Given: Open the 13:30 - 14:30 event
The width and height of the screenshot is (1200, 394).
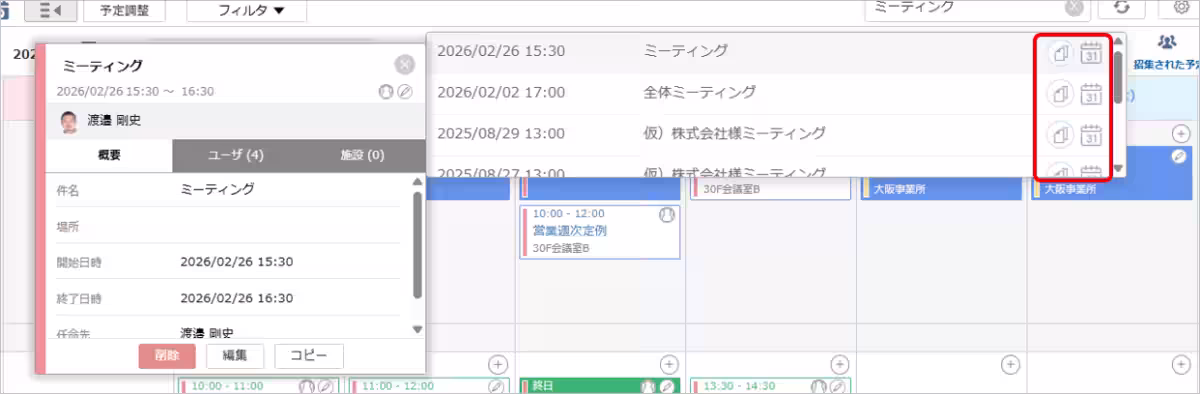Looking at the screenshot, I should [770, 385].
